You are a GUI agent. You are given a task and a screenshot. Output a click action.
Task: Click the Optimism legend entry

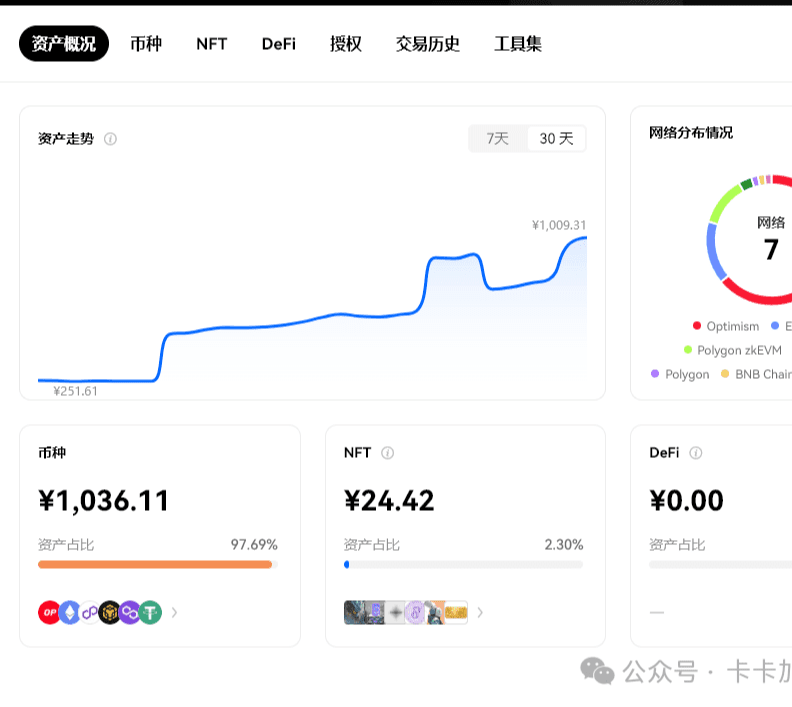click(x=726, y=326)
